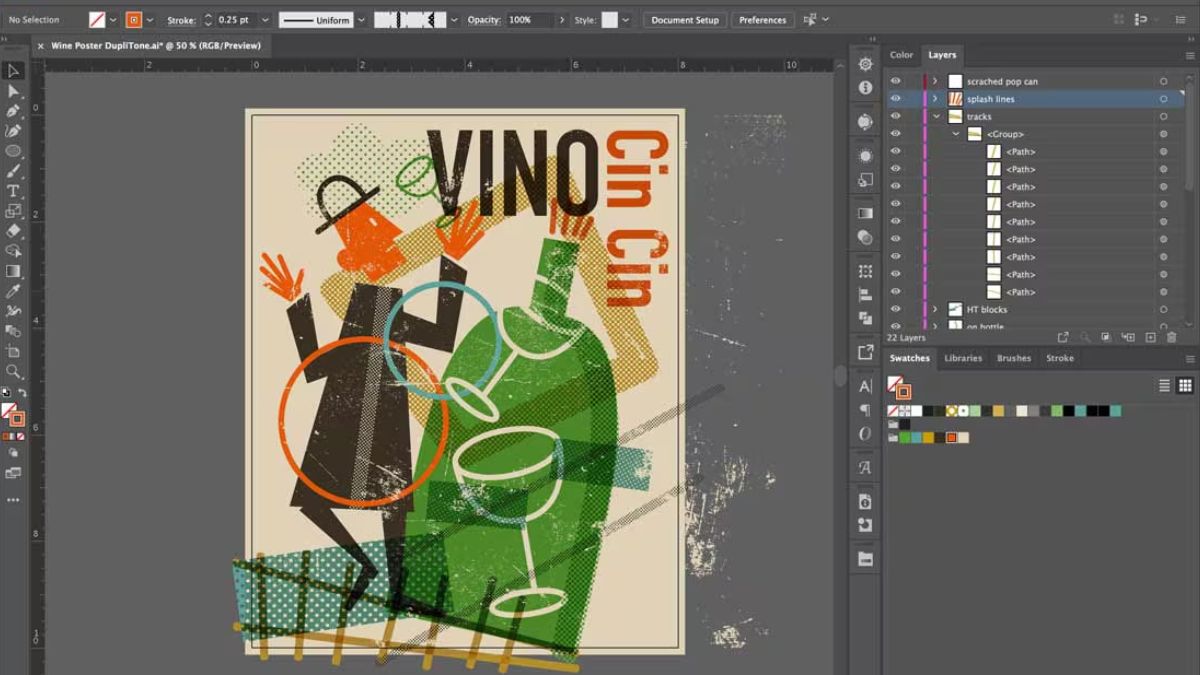Open the Brushes tab
This screenshot has width=1200, height=675.
click(x=1014, y=358)
